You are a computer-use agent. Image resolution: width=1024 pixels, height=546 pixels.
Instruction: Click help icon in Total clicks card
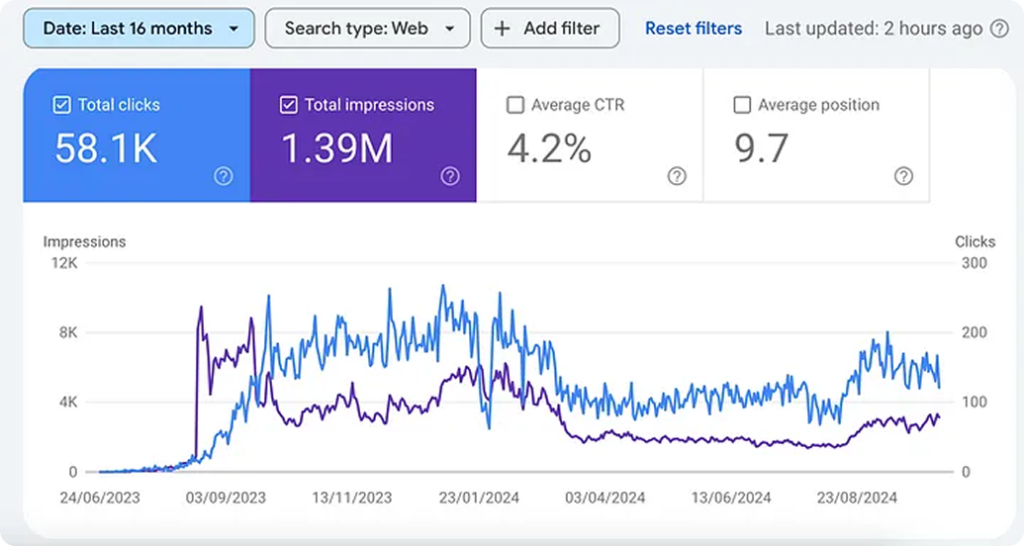(x=223, y=176)
